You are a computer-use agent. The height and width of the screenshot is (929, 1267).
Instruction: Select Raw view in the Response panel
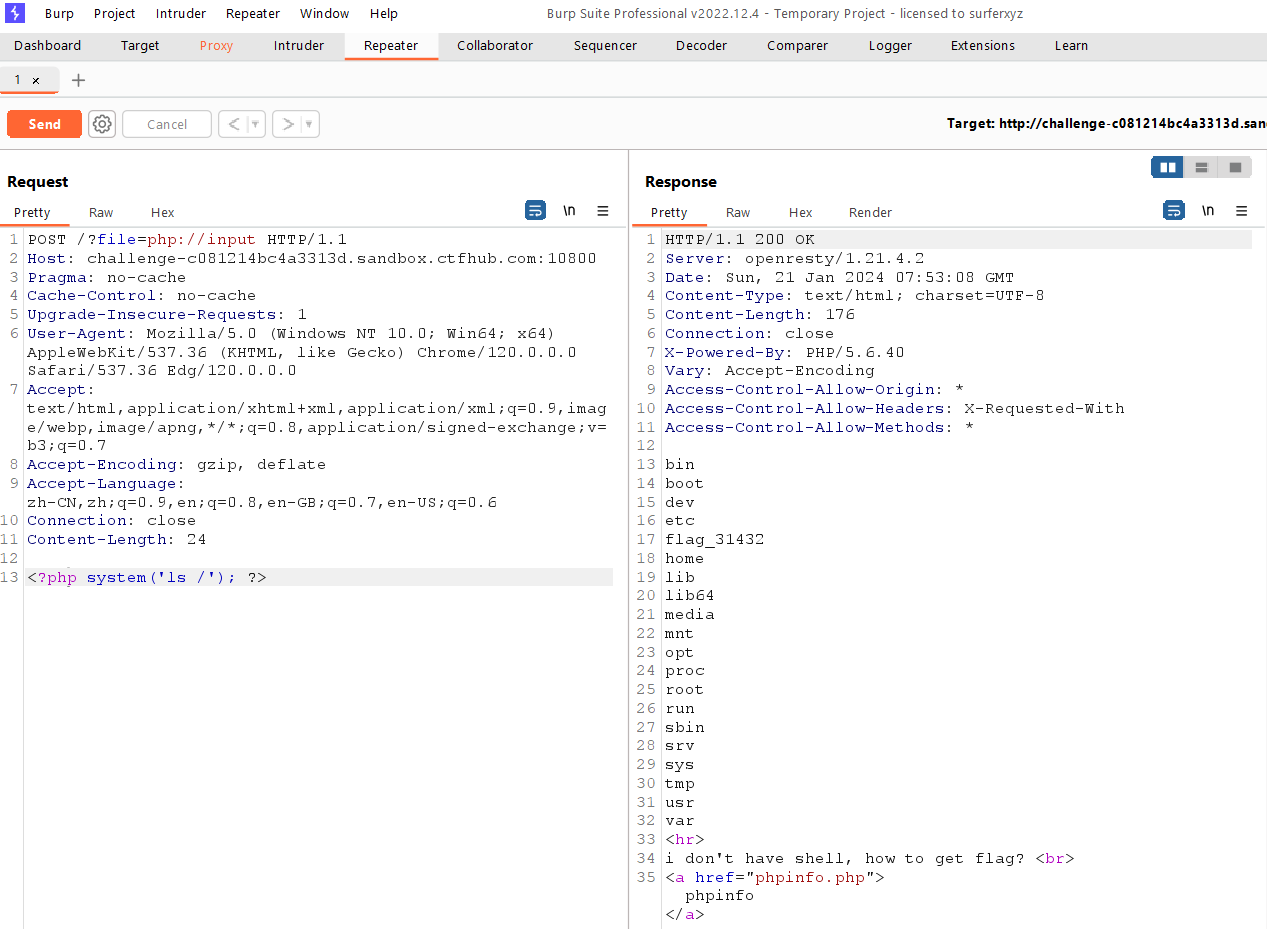738,212
